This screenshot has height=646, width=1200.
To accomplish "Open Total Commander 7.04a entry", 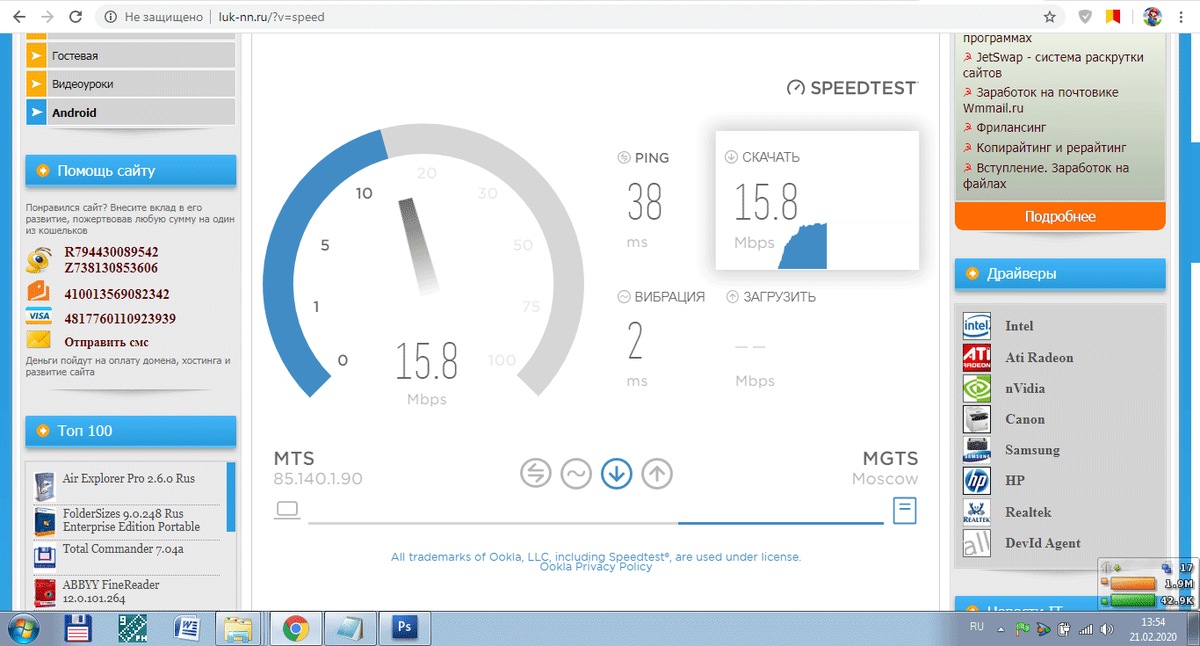I will [x=123, y=549].
